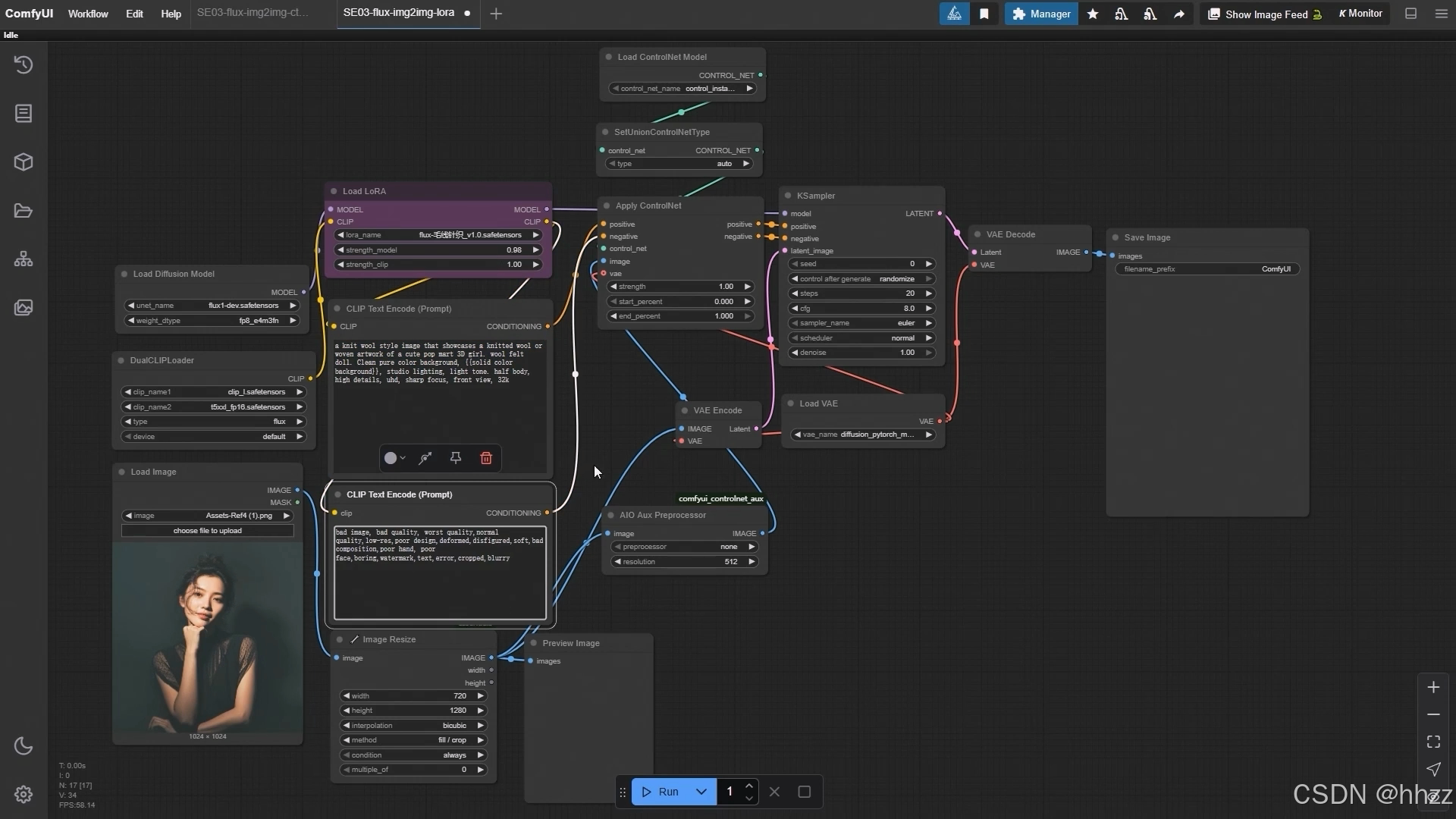Image resolution: width=1456 pixels, height=819 pixels.
Task: Click choose file to upload button
Action: coord(207,531)
